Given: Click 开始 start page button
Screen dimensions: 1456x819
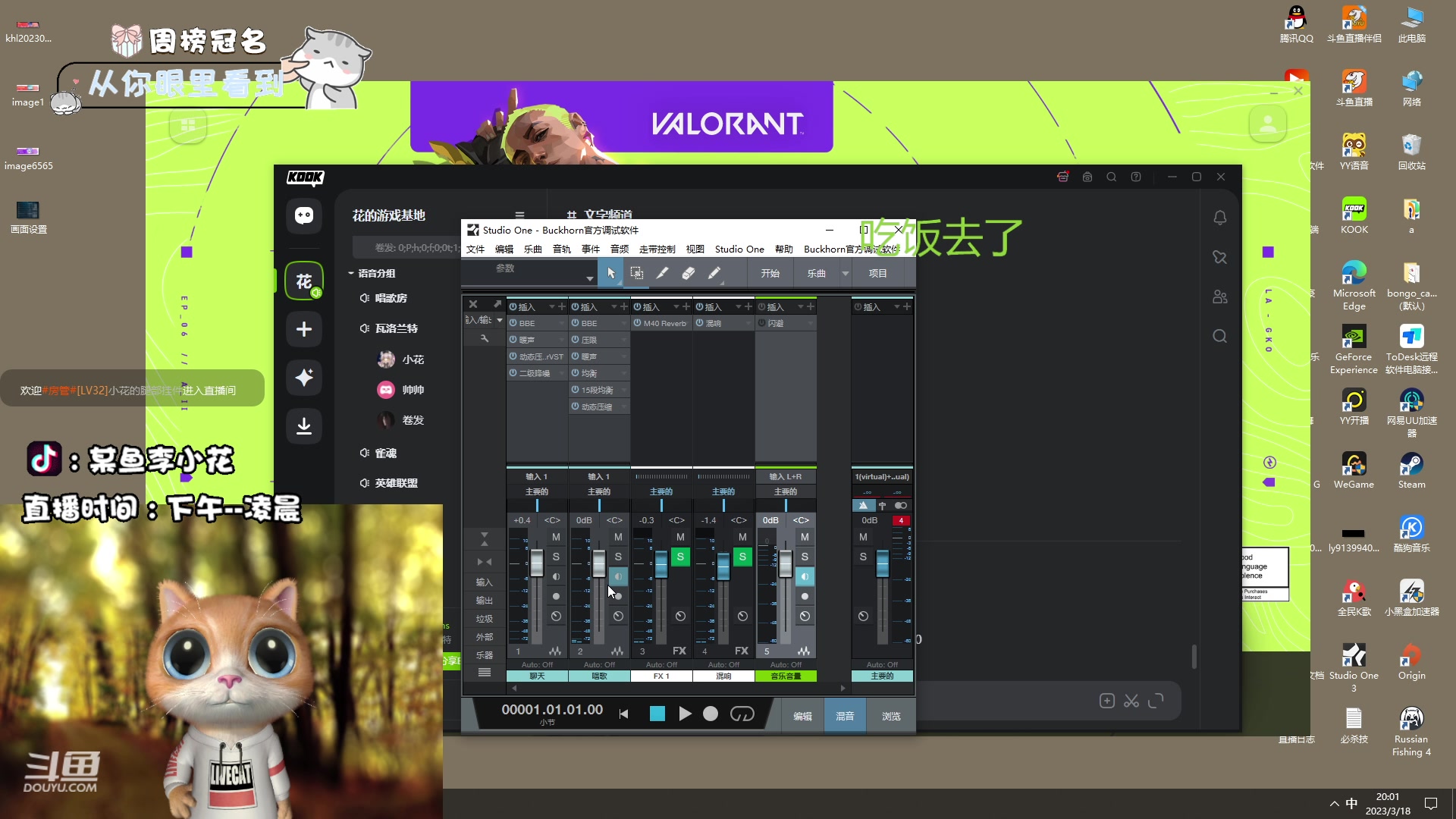Looking at the screenshot, I should [x=770, y=274].
